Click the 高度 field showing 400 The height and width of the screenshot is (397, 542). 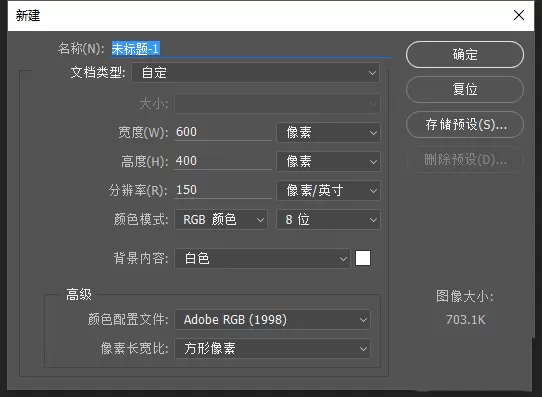pos(223,161)
